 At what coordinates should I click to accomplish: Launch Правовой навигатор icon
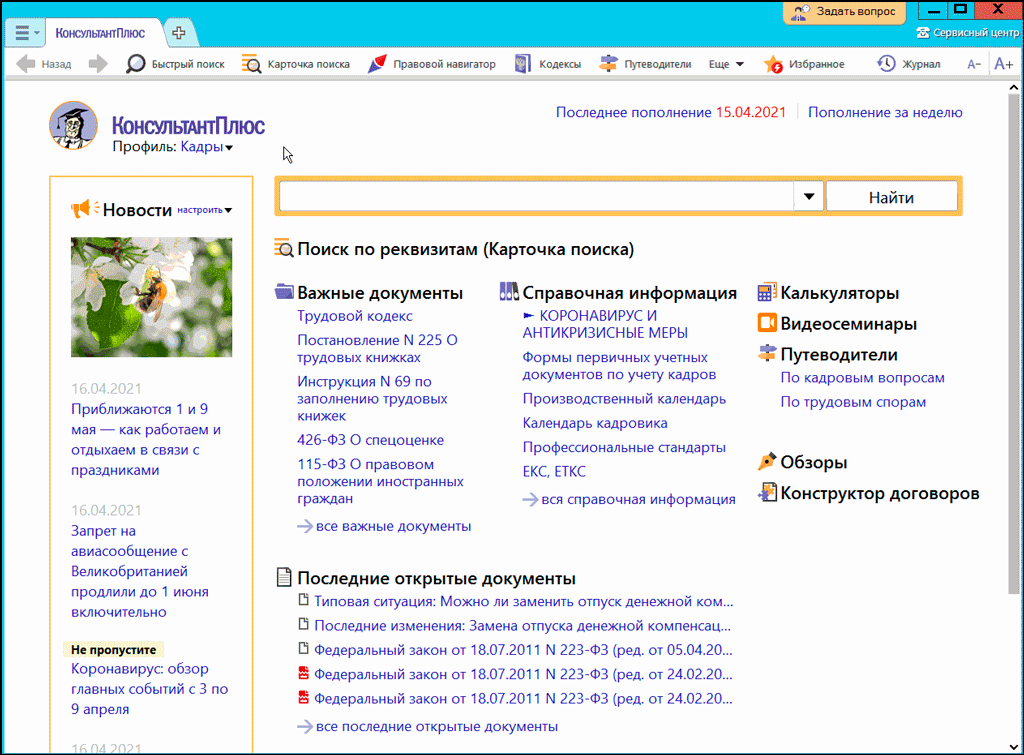(x=377, y=64)
